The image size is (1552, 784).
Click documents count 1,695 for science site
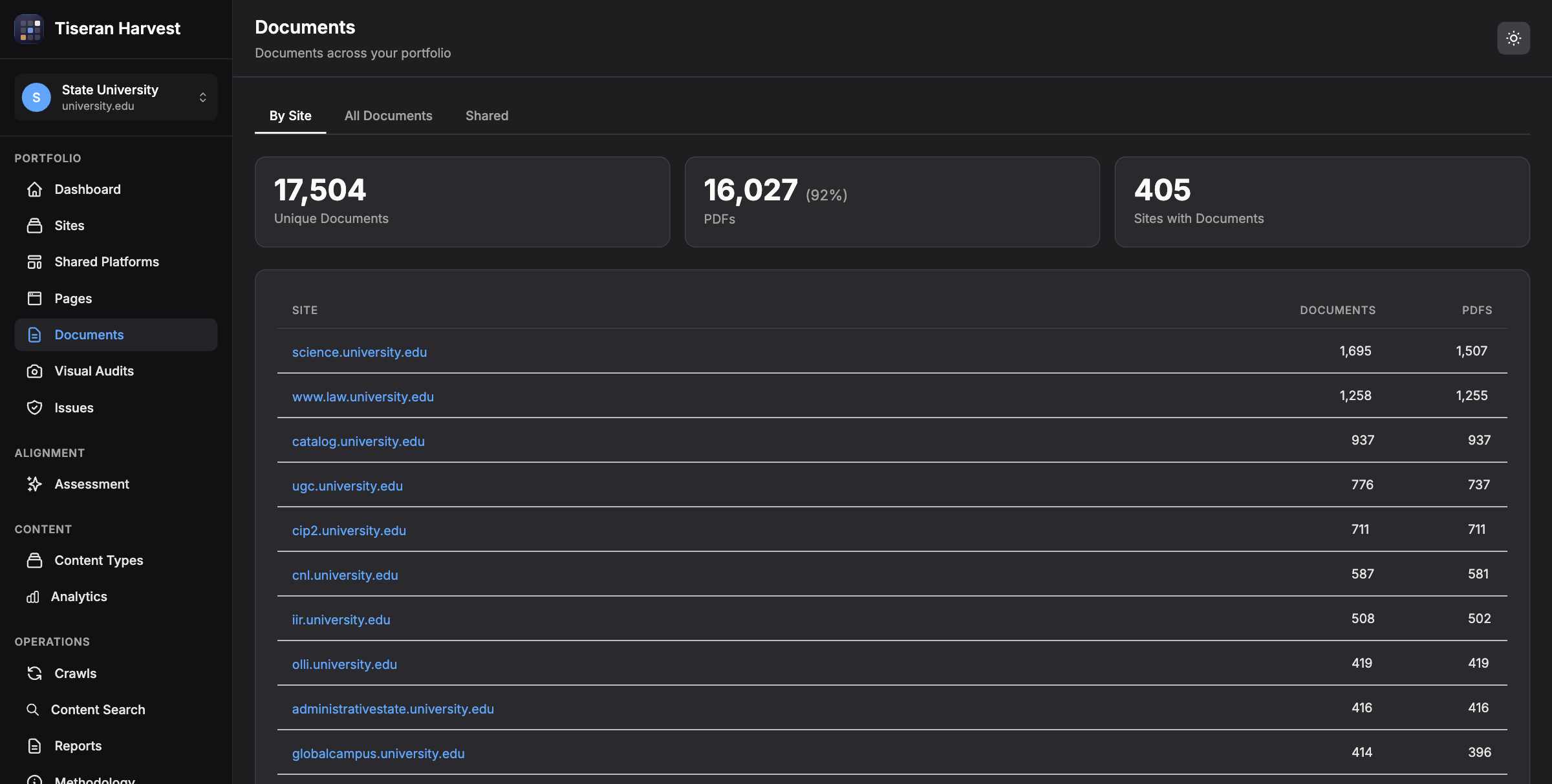tap(1355, 351)
